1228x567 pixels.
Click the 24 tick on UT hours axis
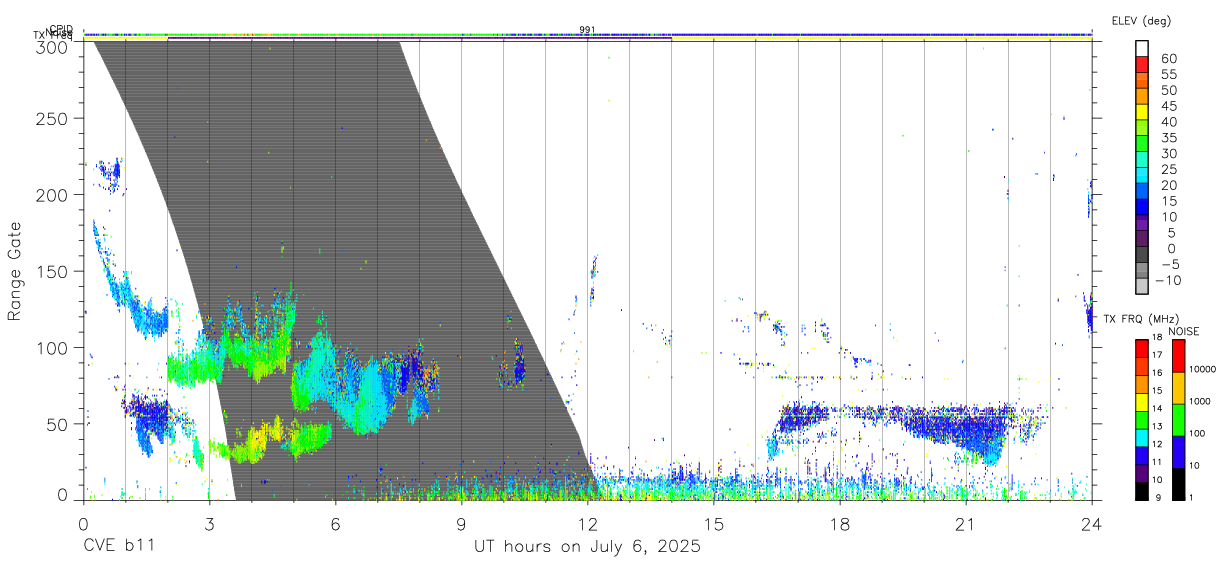click(1092, 524)
